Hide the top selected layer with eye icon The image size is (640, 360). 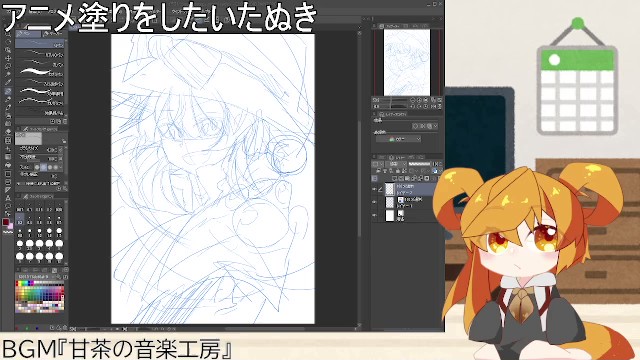coord(374,189)
